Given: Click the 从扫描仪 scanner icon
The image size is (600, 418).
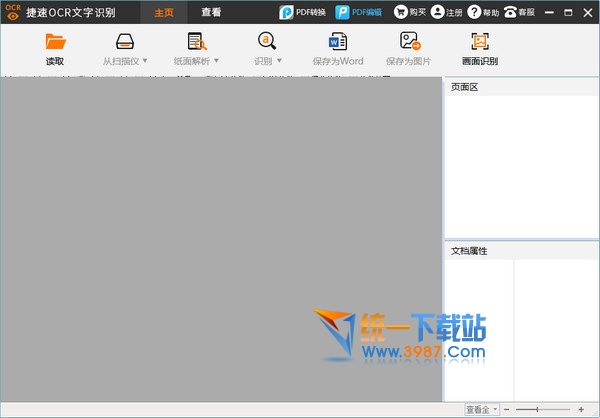Looking at the screenshot, I should 125,42.
